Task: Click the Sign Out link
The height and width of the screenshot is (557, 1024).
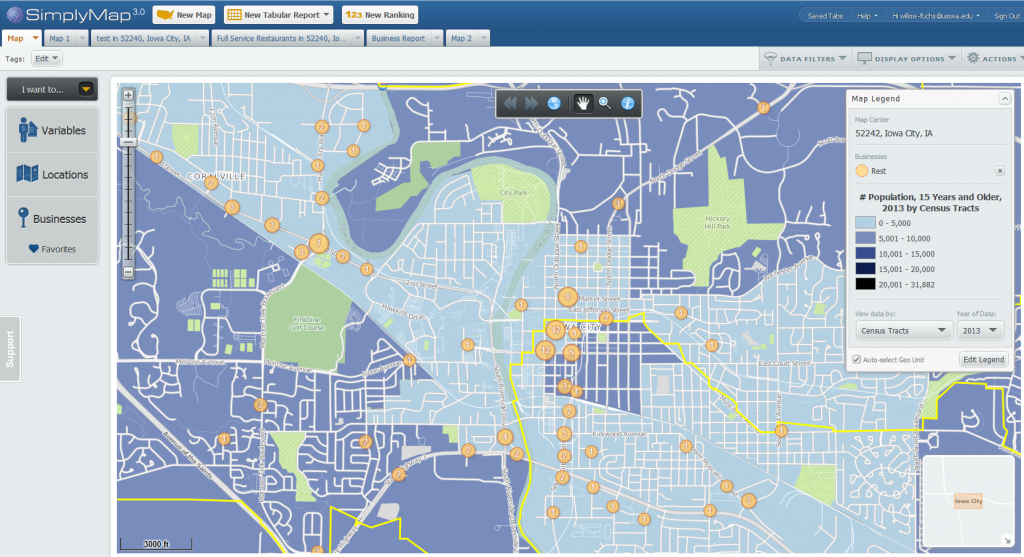Action: coord(1006,16)
